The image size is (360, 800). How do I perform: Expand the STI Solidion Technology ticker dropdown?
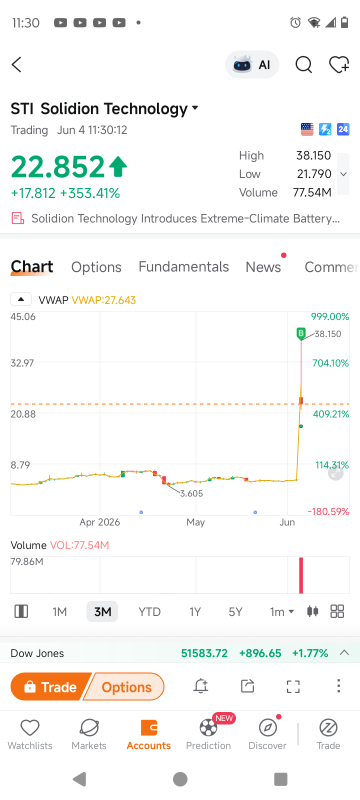click(x=195, y=109)
